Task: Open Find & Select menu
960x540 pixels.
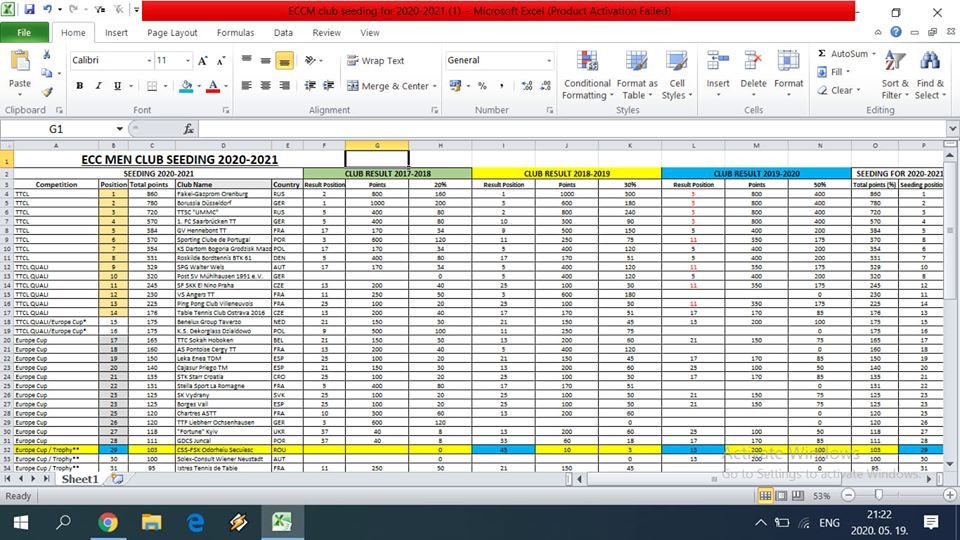Action: [x=930, y=75]
